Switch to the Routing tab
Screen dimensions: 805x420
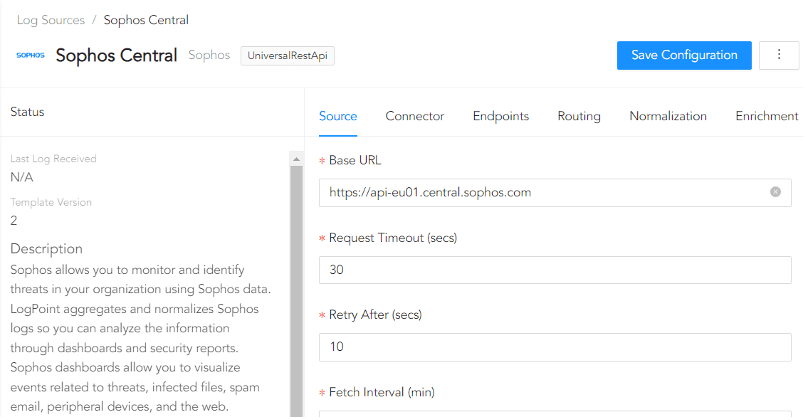point(579,116)
